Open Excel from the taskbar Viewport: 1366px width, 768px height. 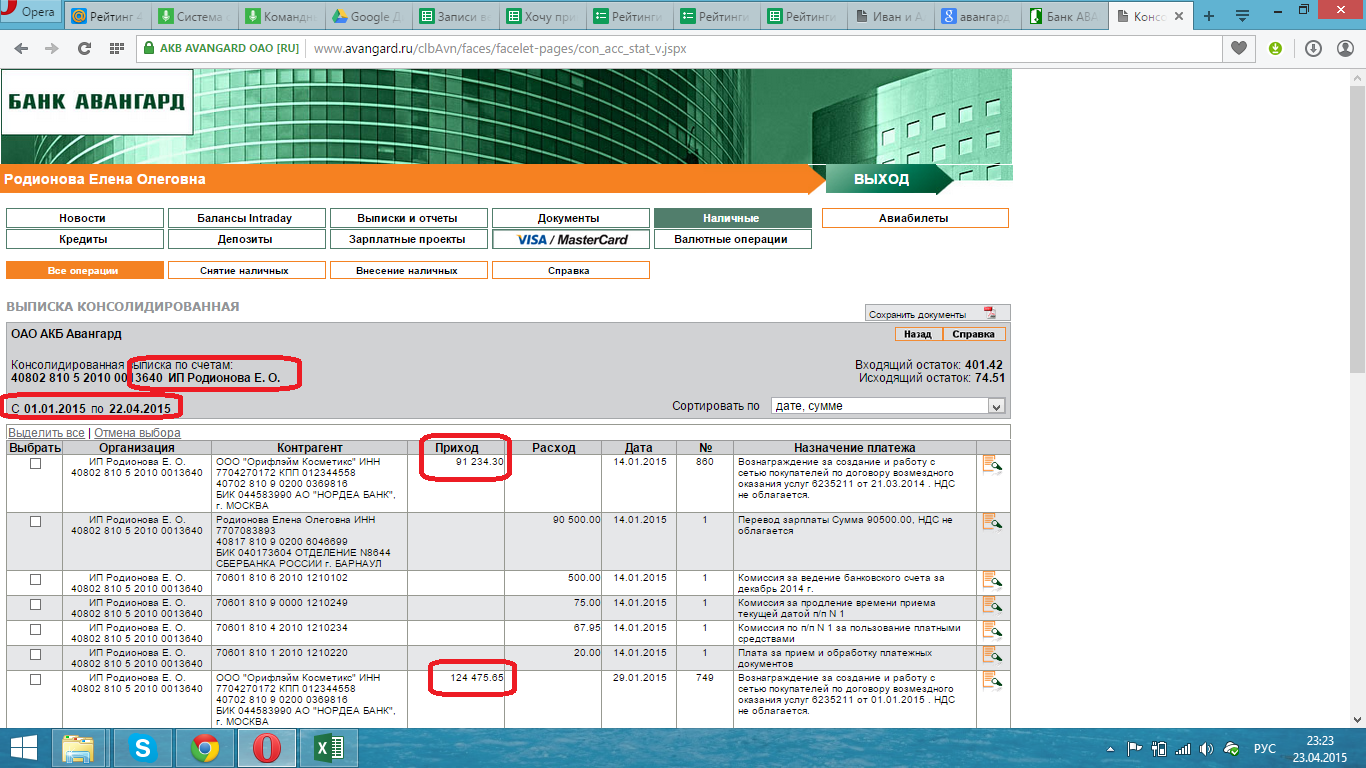(329, 748)
